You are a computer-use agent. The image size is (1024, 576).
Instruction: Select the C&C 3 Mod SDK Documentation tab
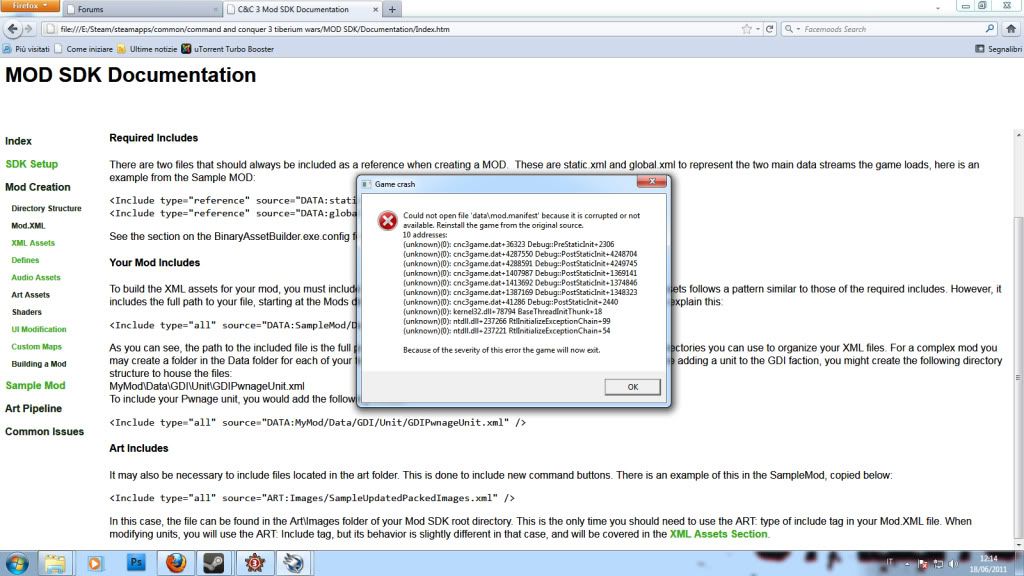pyautogui.click(x=302, y=9)
